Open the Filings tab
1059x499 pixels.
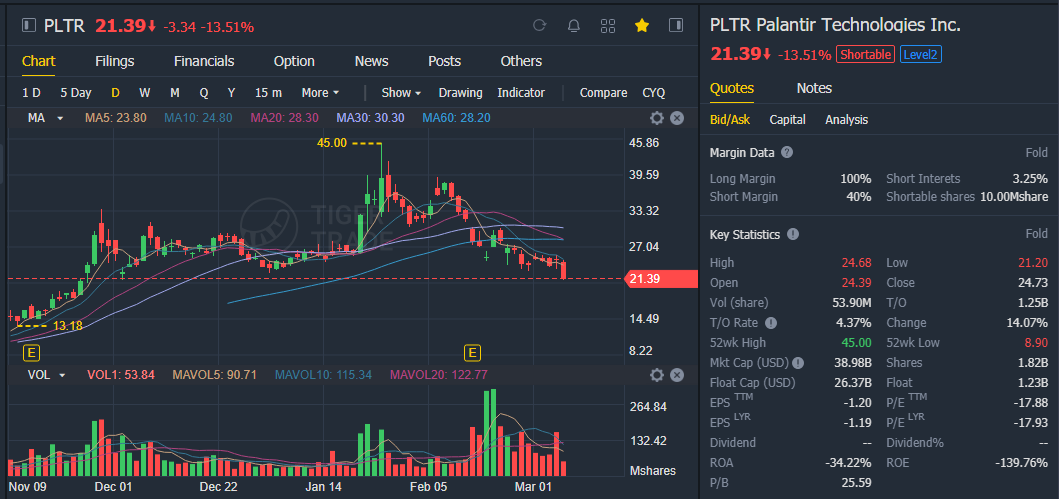point(115,61)
